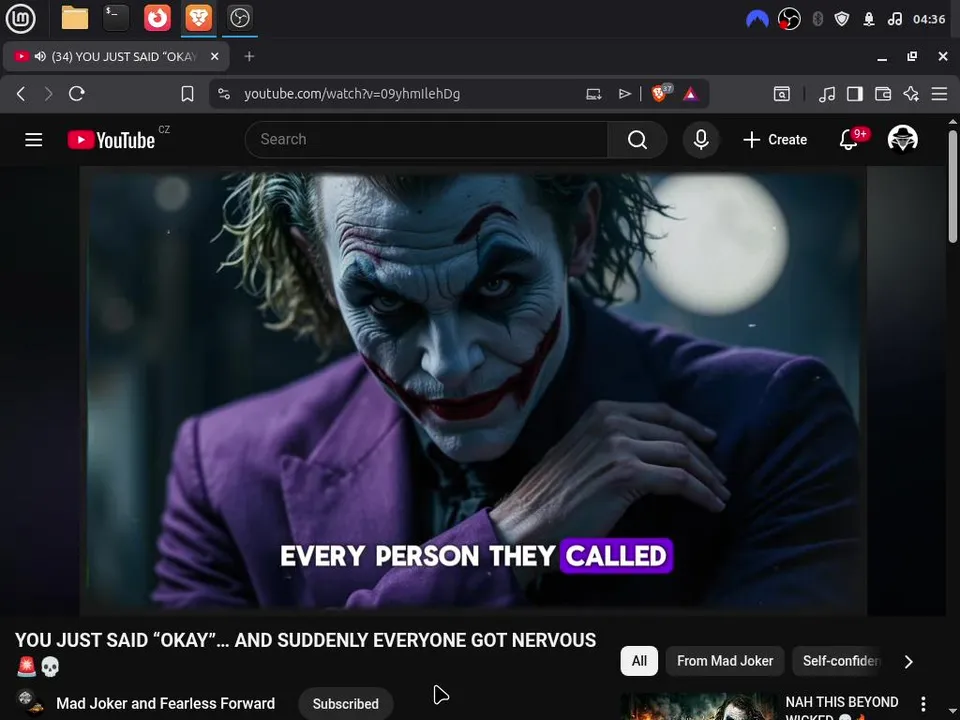960x720 pixels.
Task: Open Brave Wallet icon
Action: pyautogui.click(x=883, y=94)
